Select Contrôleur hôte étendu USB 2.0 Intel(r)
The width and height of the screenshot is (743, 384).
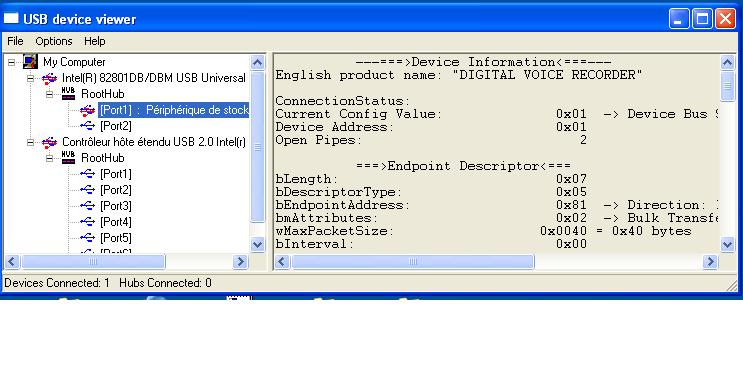[154, 142]
